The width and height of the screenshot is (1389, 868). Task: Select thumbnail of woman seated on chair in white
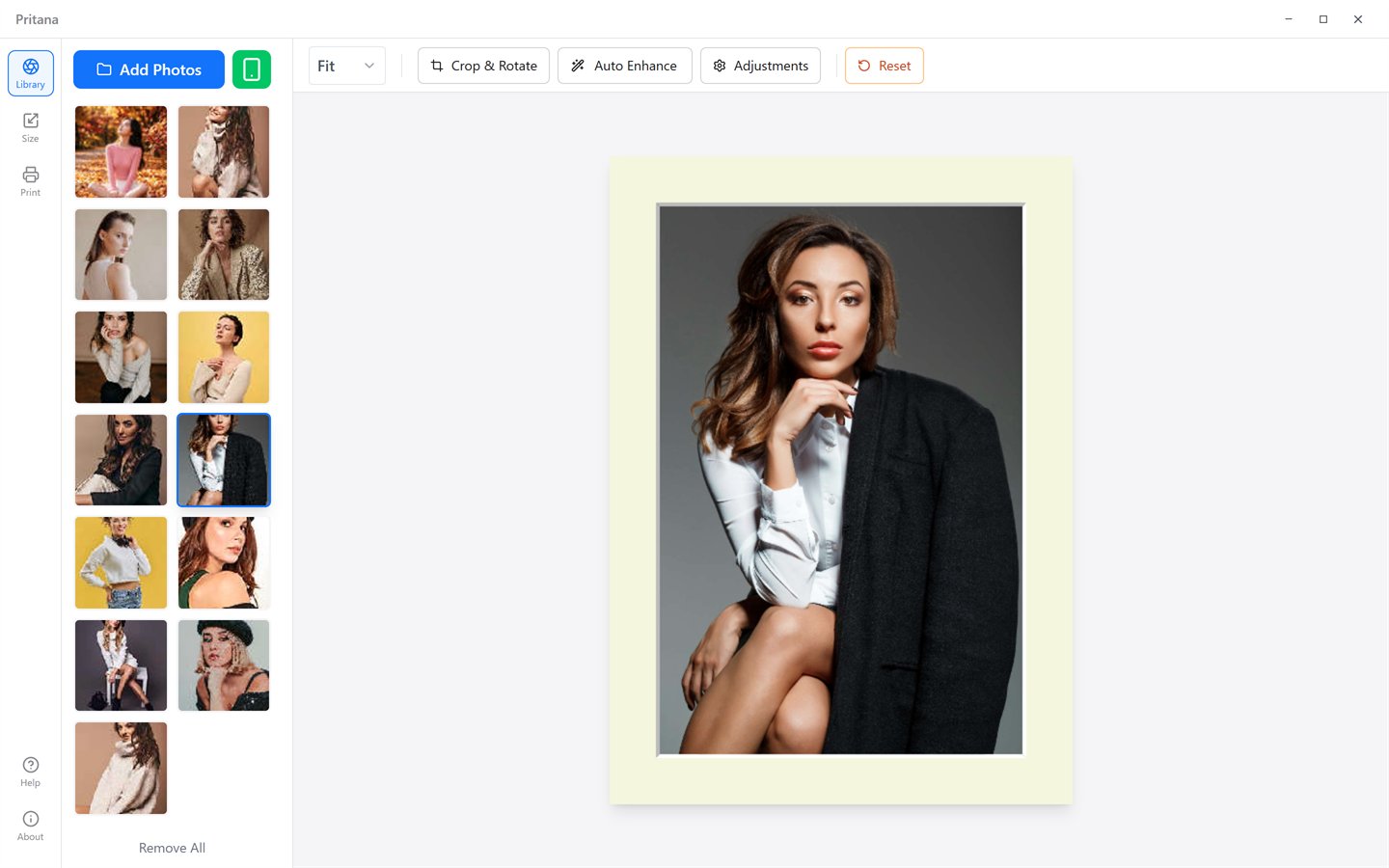point(121,665)
